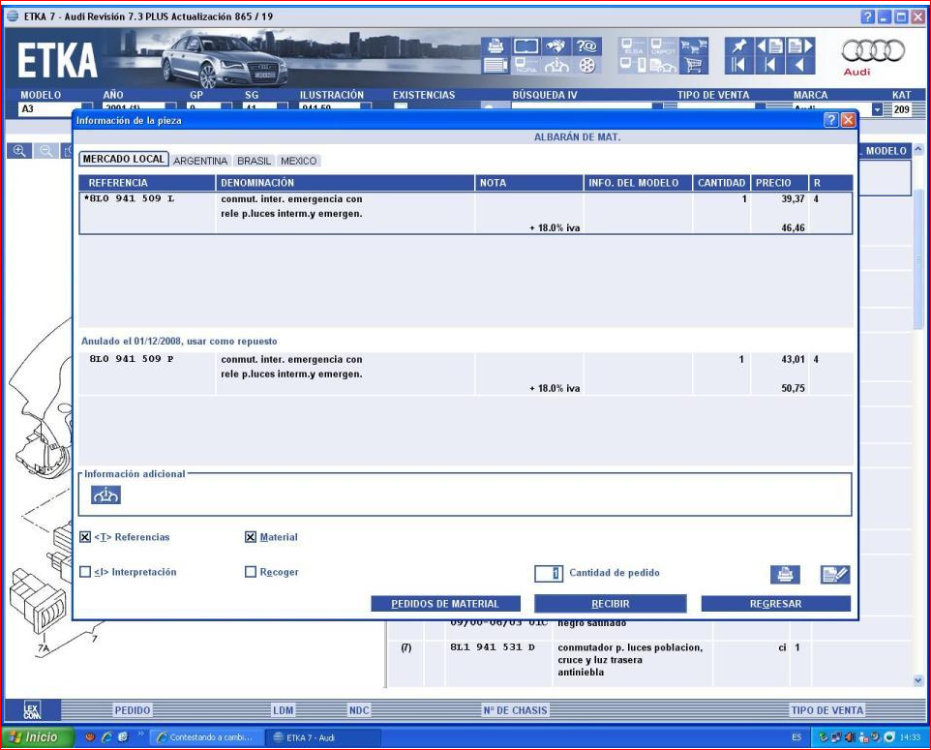Click the pushpin icon in the toolbar
931x750 pixels.
click(739, 46)
